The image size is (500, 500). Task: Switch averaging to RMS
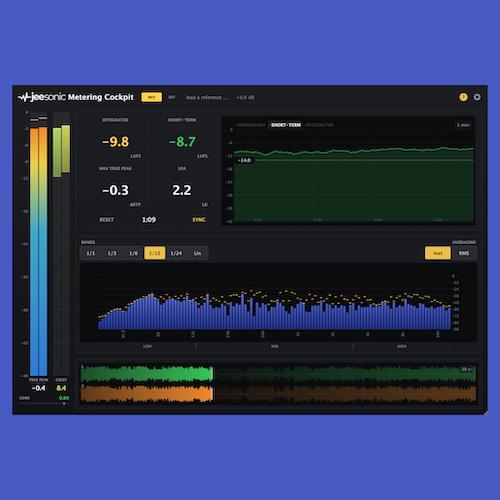click(464, 253)
